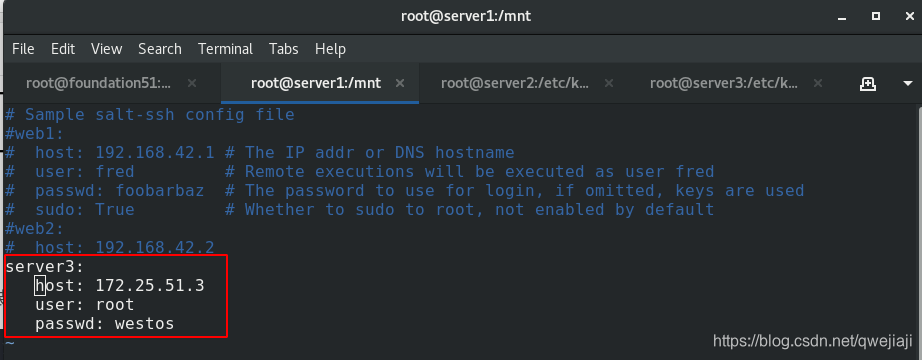
Task: Open the Tabs menu
Action: pyautogui.click(x=283, y=49)
